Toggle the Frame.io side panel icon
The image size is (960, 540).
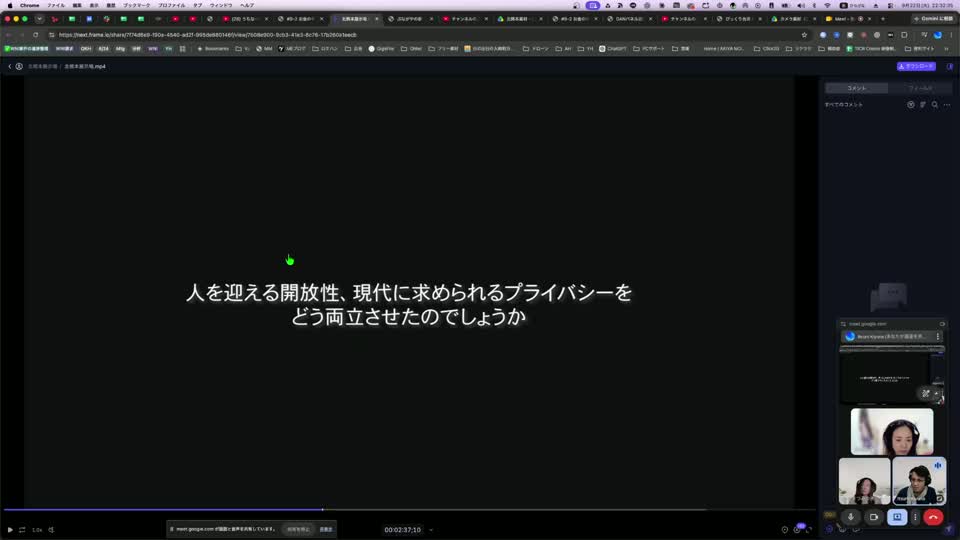click(950, 66)
